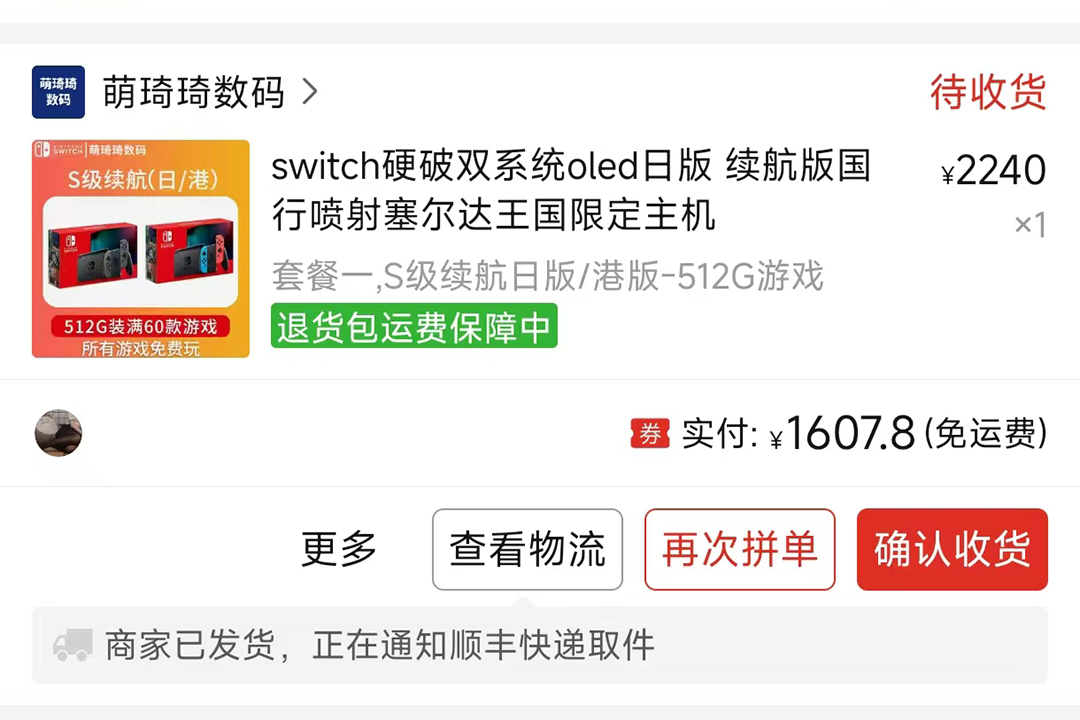The width and height of the screenshot is (1080, 720).
Task: Open the 萌琦琦数码 store name link
Action: pos(194,92)
